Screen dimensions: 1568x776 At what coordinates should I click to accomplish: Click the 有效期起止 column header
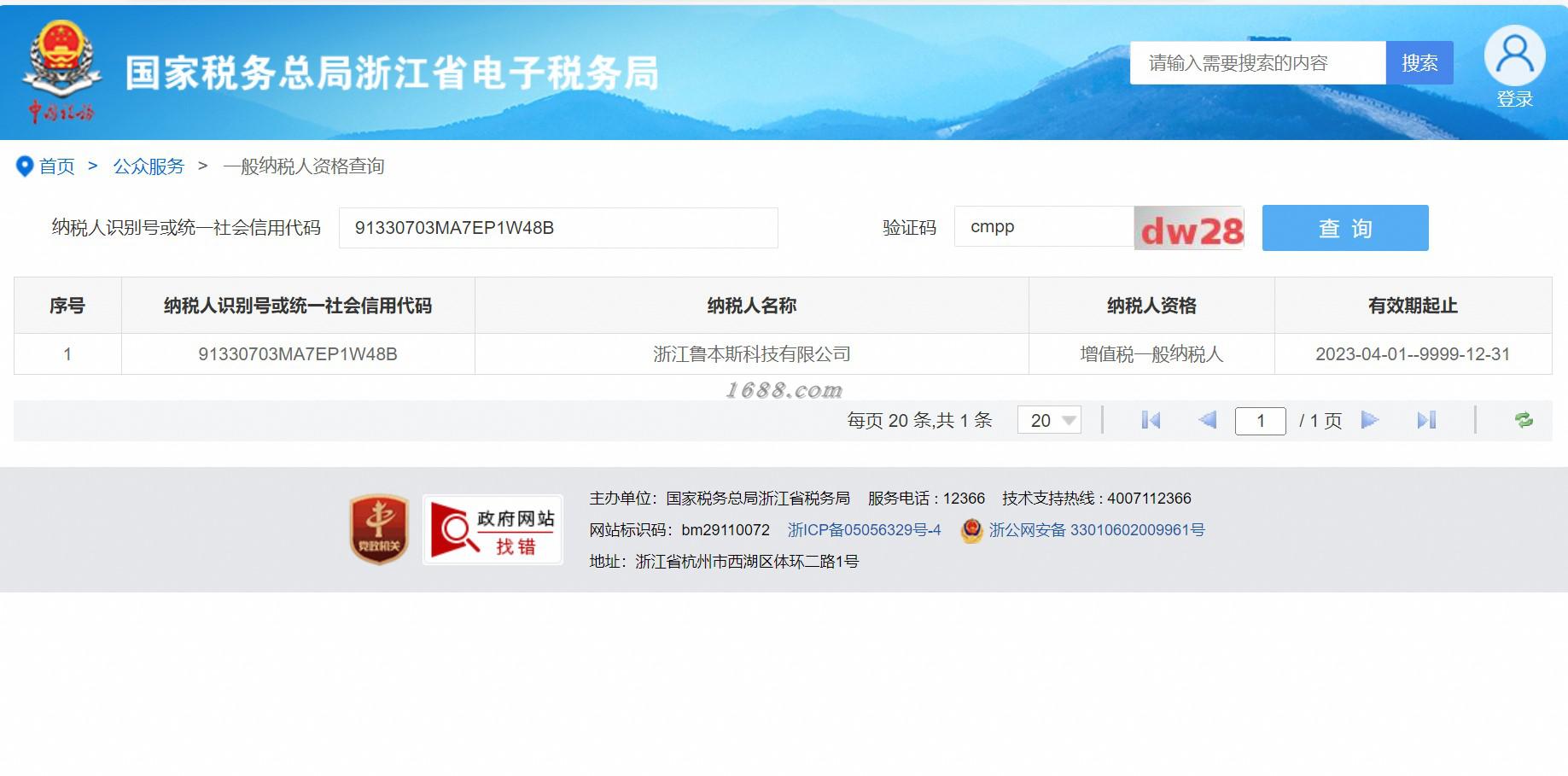[x=1413, y=306]
